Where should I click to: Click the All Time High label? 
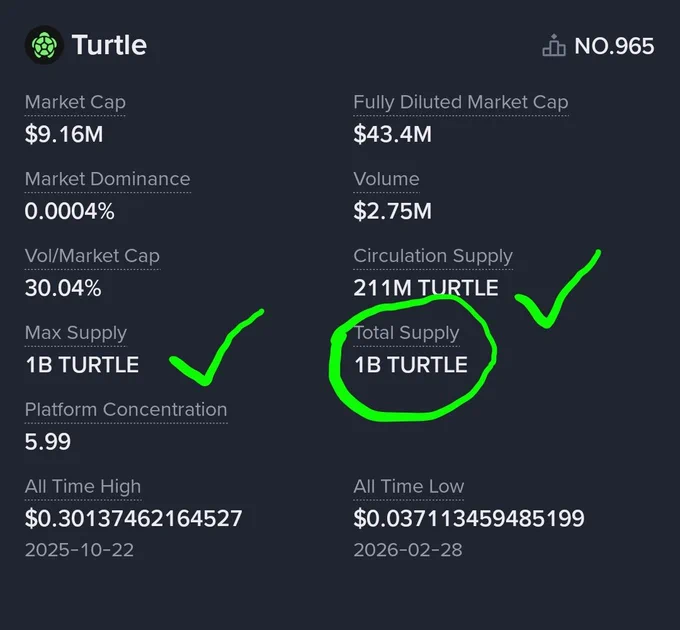click(83, 486)
